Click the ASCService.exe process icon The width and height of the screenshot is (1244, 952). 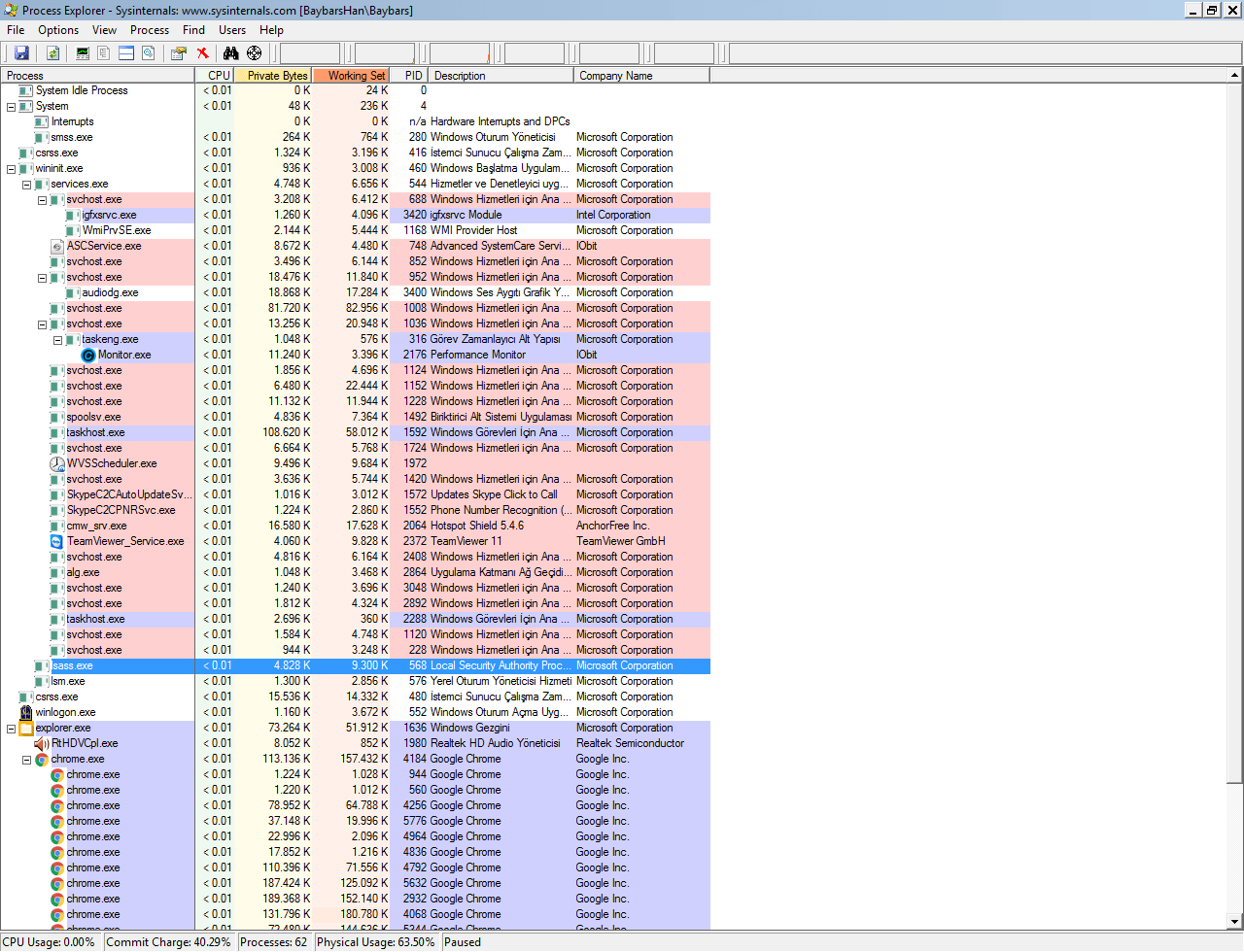[57, 246]
